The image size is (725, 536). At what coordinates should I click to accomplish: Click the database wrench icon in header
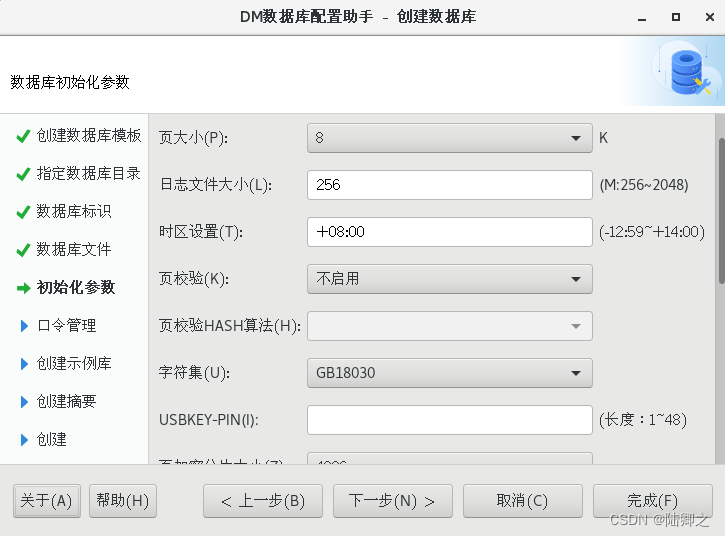click(690, 71)
